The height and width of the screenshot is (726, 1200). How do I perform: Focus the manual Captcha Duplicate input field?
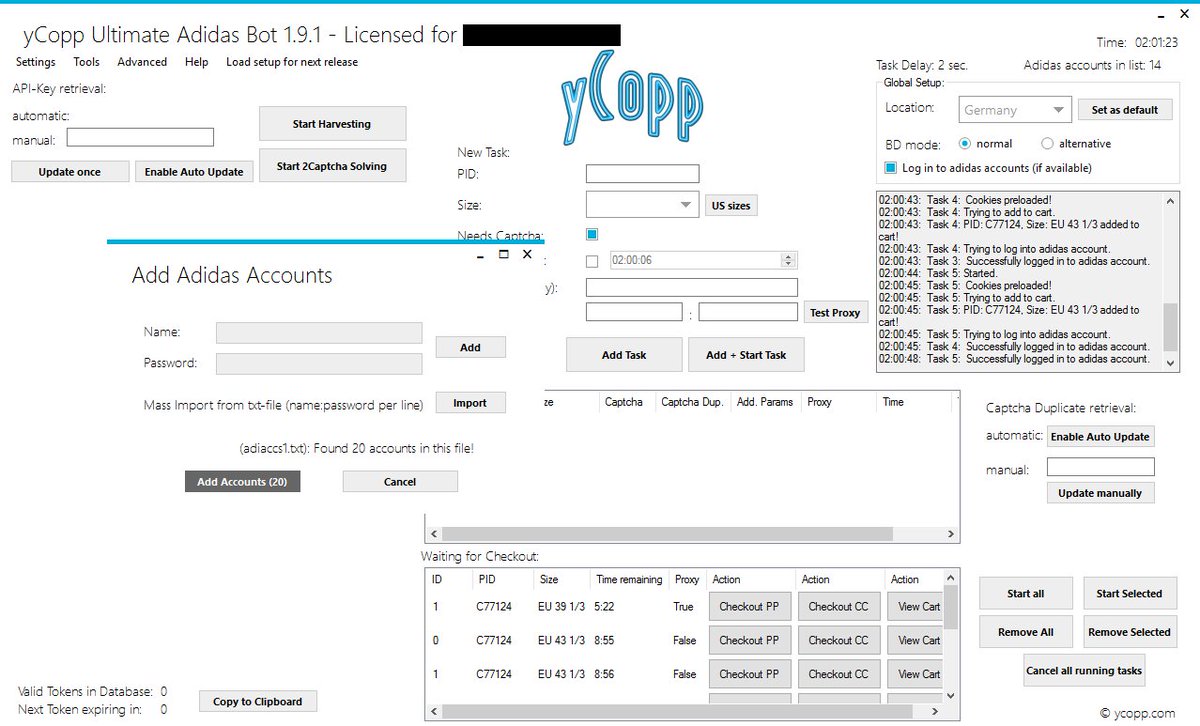pyautogui.click(x=1100, y=467)
